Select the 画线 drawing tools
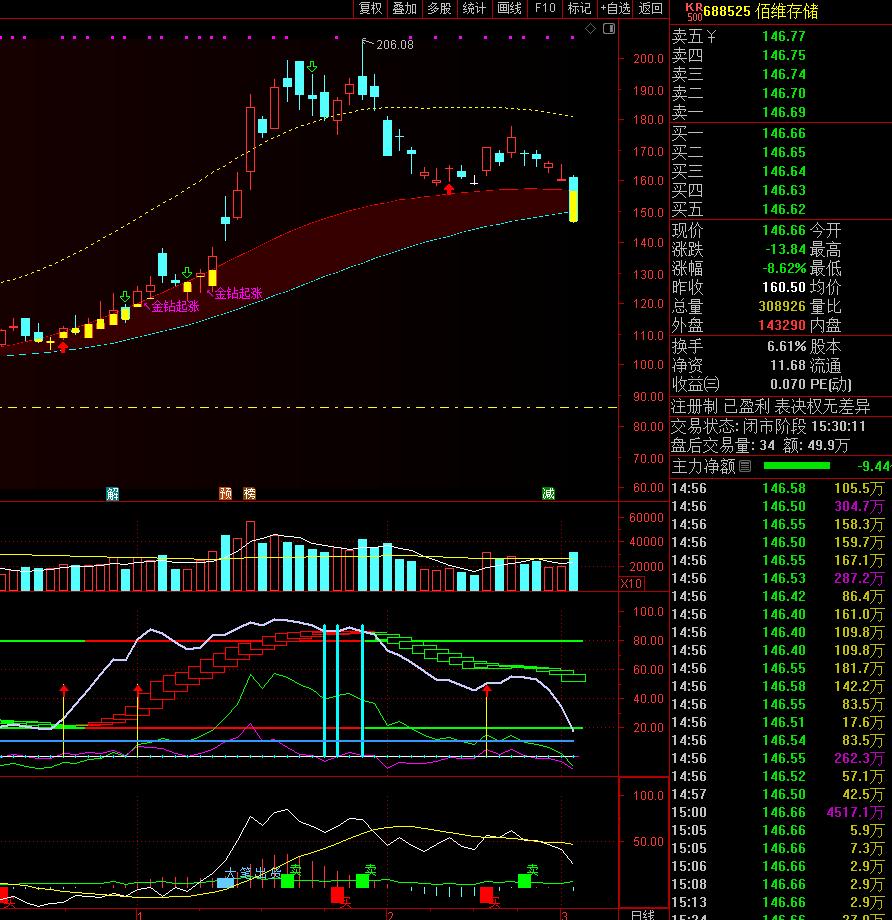892x920 pixels. pyautogui.click(x=509, y=8)
